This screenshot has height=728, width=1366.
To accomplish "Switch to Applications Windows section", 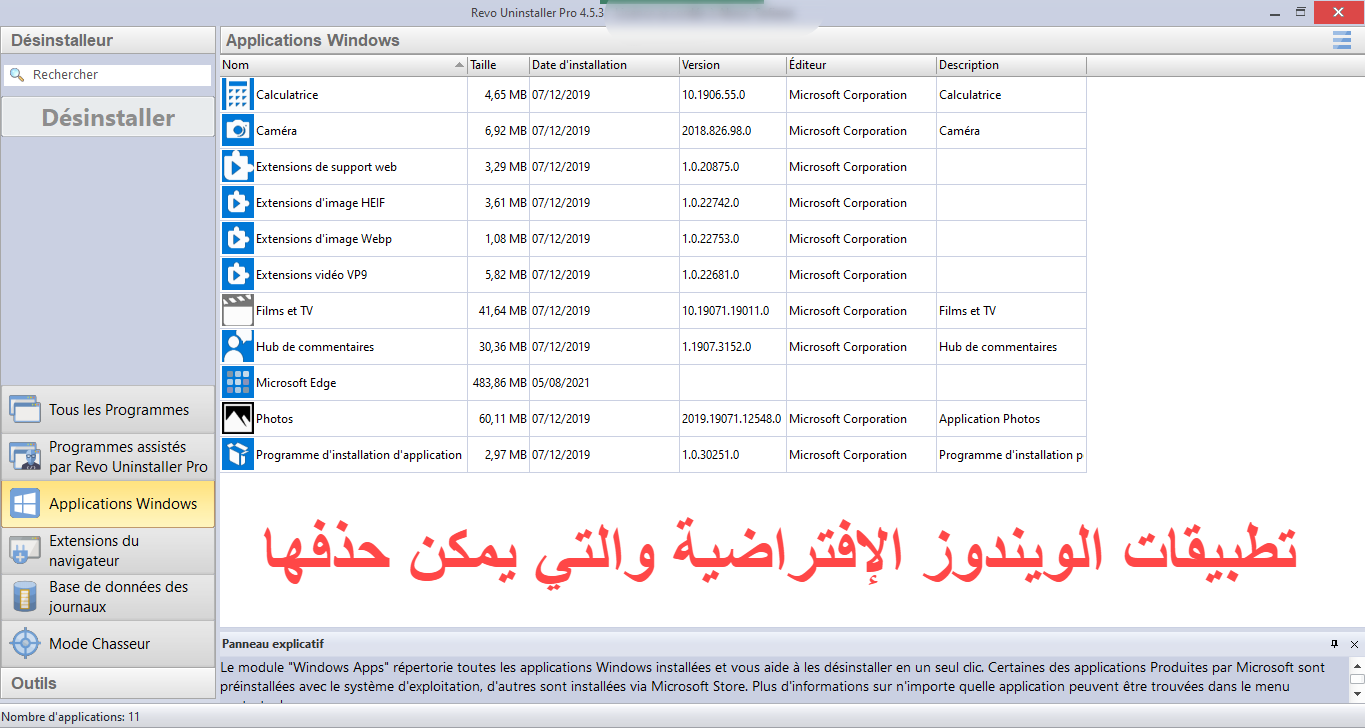I will point(108,504).
